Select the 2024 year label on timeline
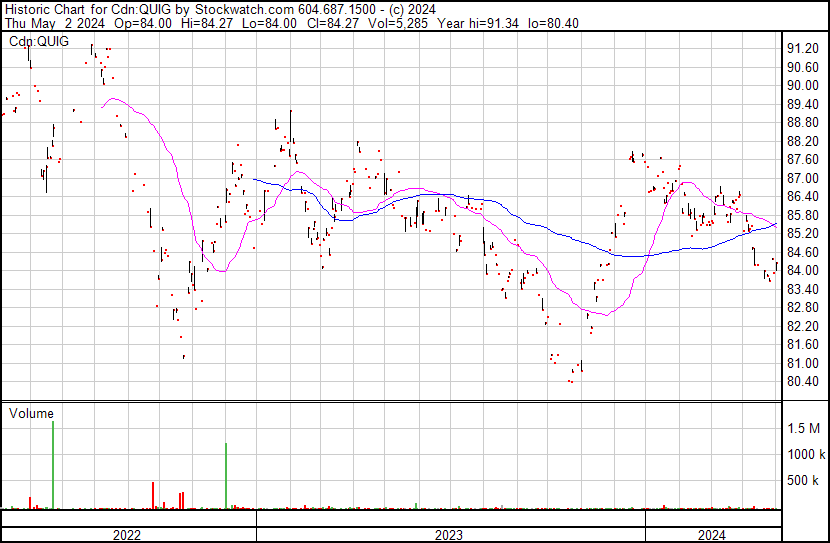Viewport: 830px width, 543px height. pos(711,535)
